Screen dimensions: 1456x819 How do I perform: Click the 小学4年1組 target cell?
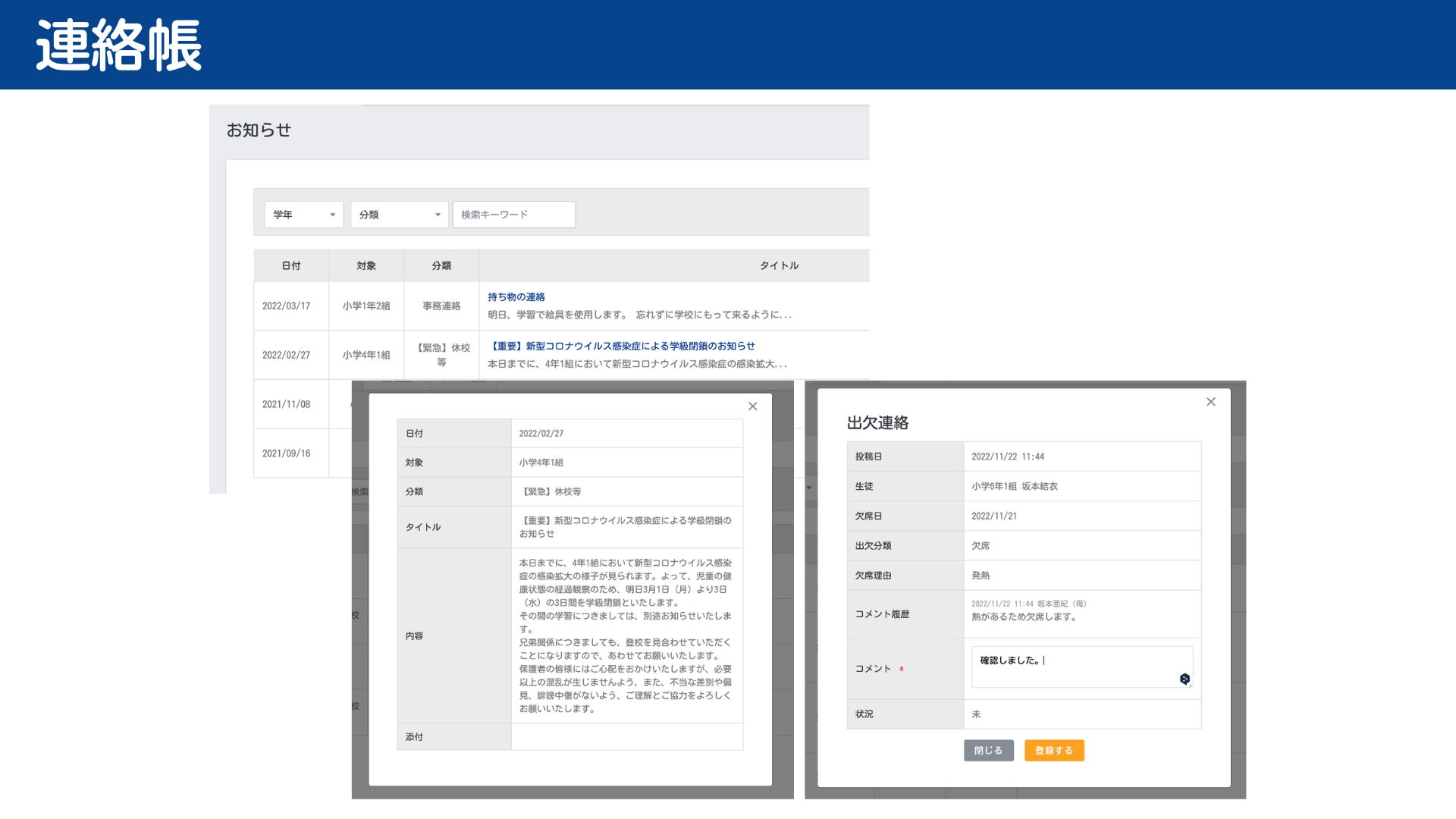tap(366, 355)
